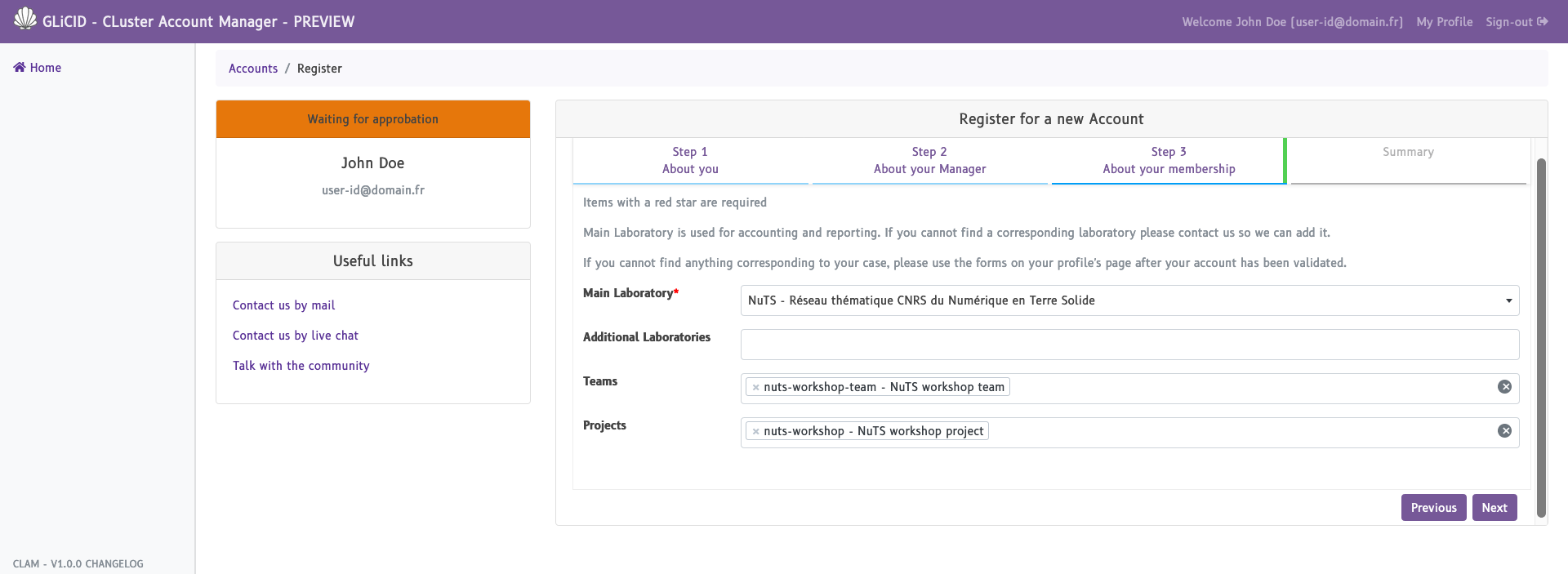Screen dimensions: 1568x574
Task: Open Contact us by live chat link
Action: 295,336
